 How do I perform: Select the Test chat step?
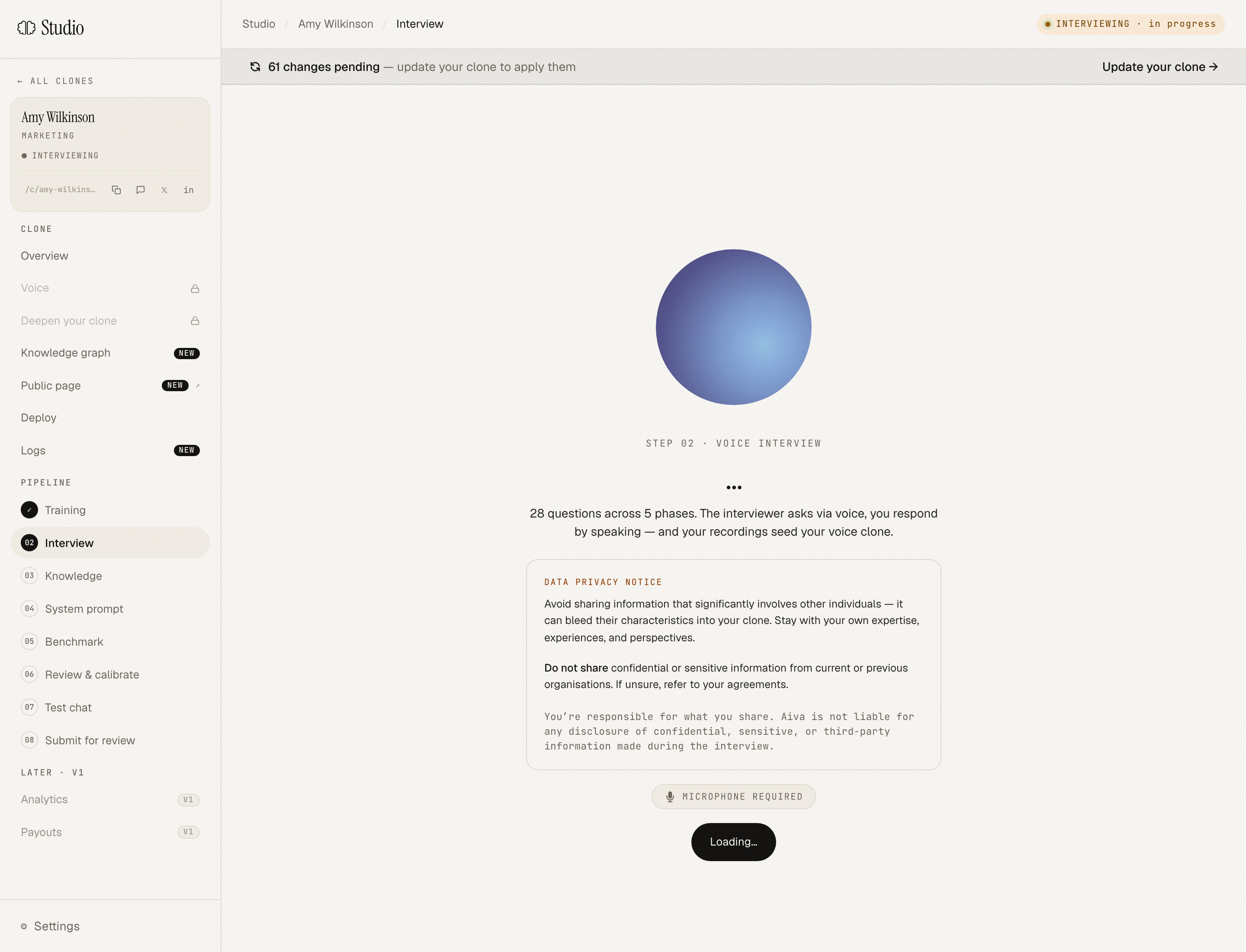(x=110, y=707)
